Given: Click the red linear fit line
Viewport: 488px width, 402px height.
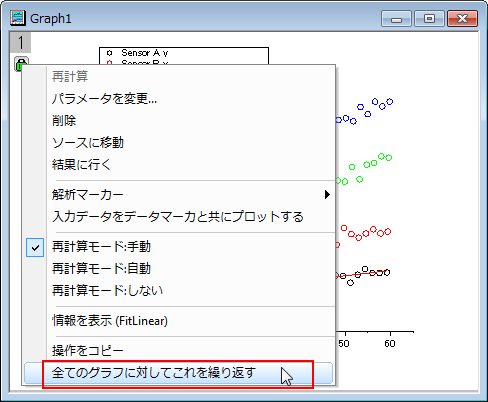Looking at the screenshot, I should pyautogui.click(x=361, y=274).
